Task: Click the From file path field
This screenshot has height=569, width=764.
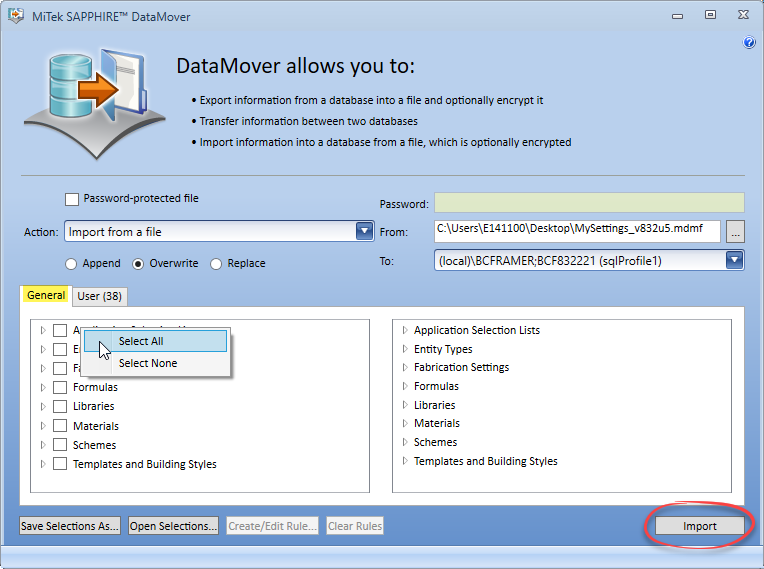Action: point(577,231)
